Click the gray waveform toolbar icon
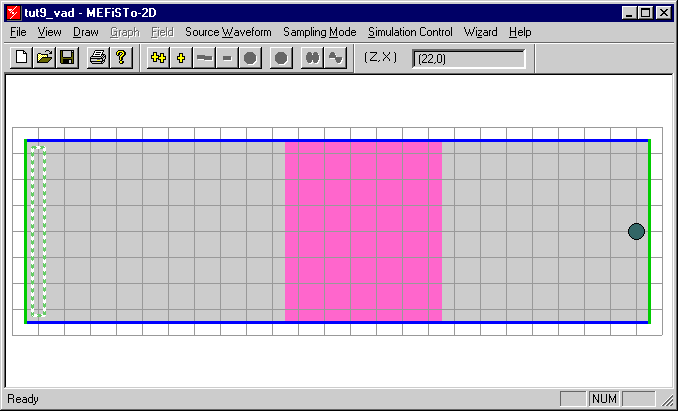Image resolution: width=678 pixels, height=411 pixels. pos(336,57)
